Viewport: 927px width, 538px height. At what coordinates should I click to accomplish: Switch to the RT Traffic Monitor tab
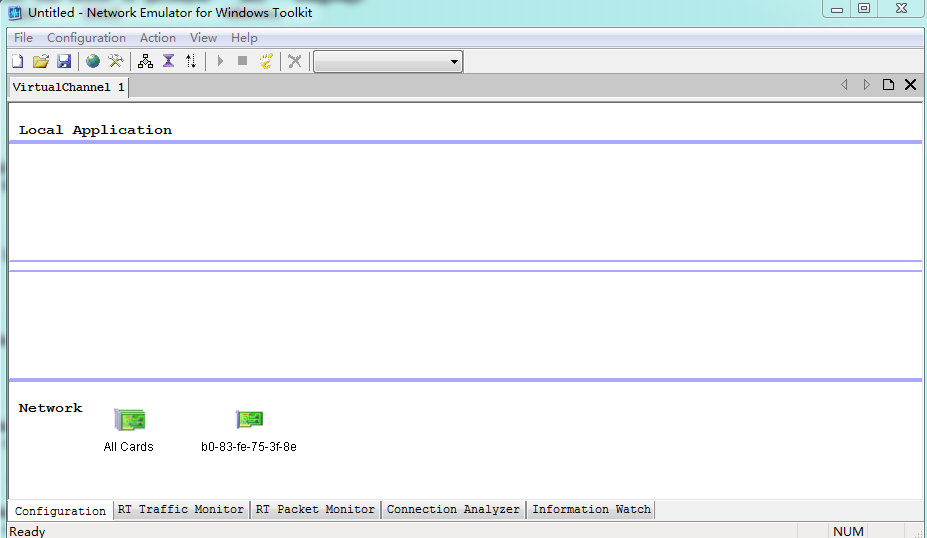(181, 509)
